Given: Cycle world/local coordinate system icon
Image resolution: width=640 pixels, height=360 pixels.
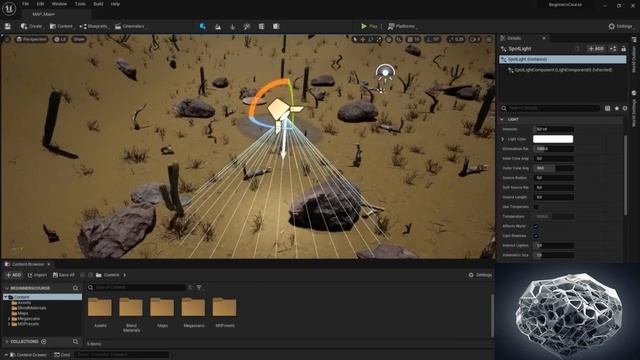Looking at the screenshot, I should [389, 39].
